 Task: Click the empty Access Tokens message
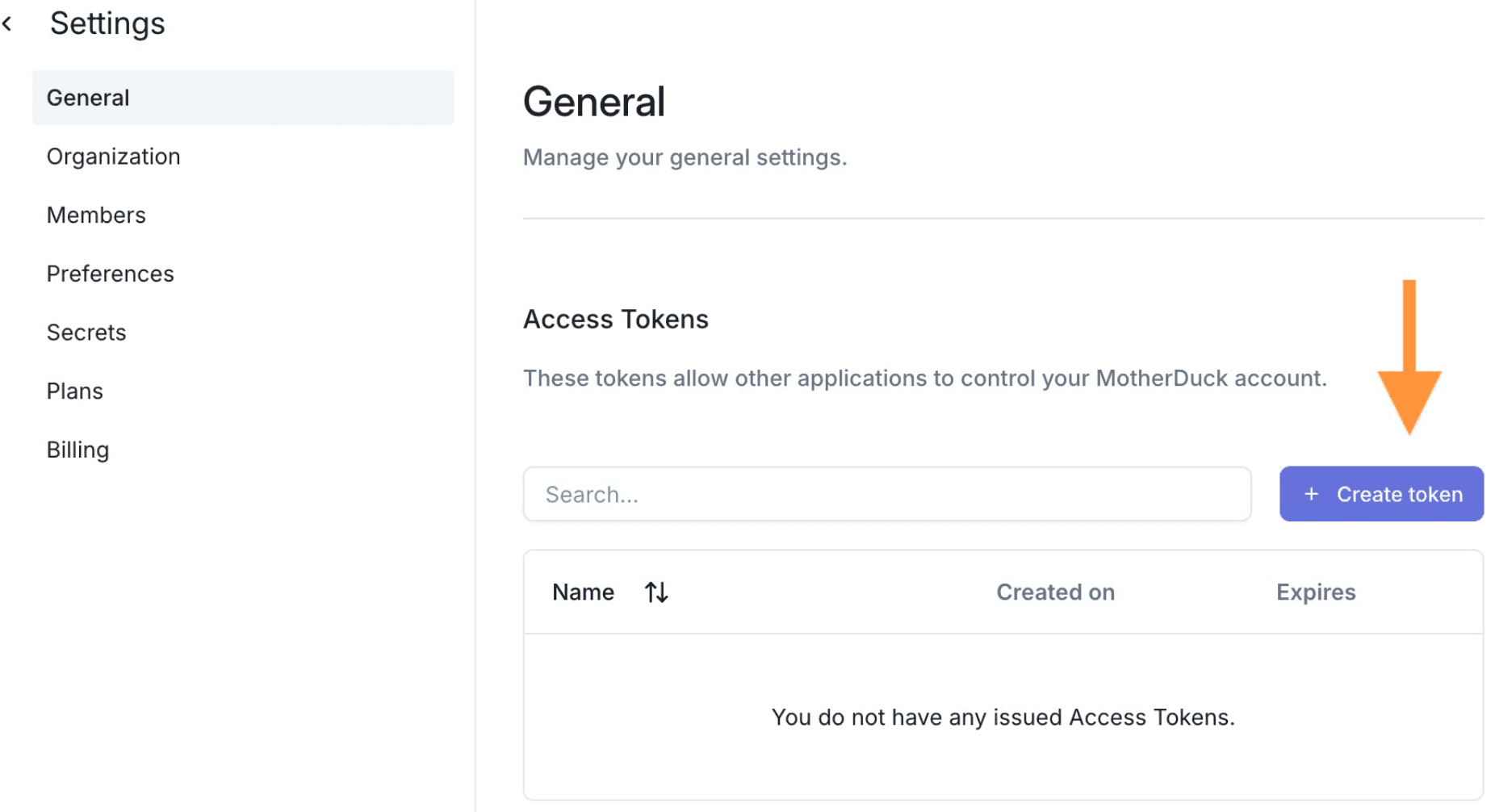(1003, 718)
